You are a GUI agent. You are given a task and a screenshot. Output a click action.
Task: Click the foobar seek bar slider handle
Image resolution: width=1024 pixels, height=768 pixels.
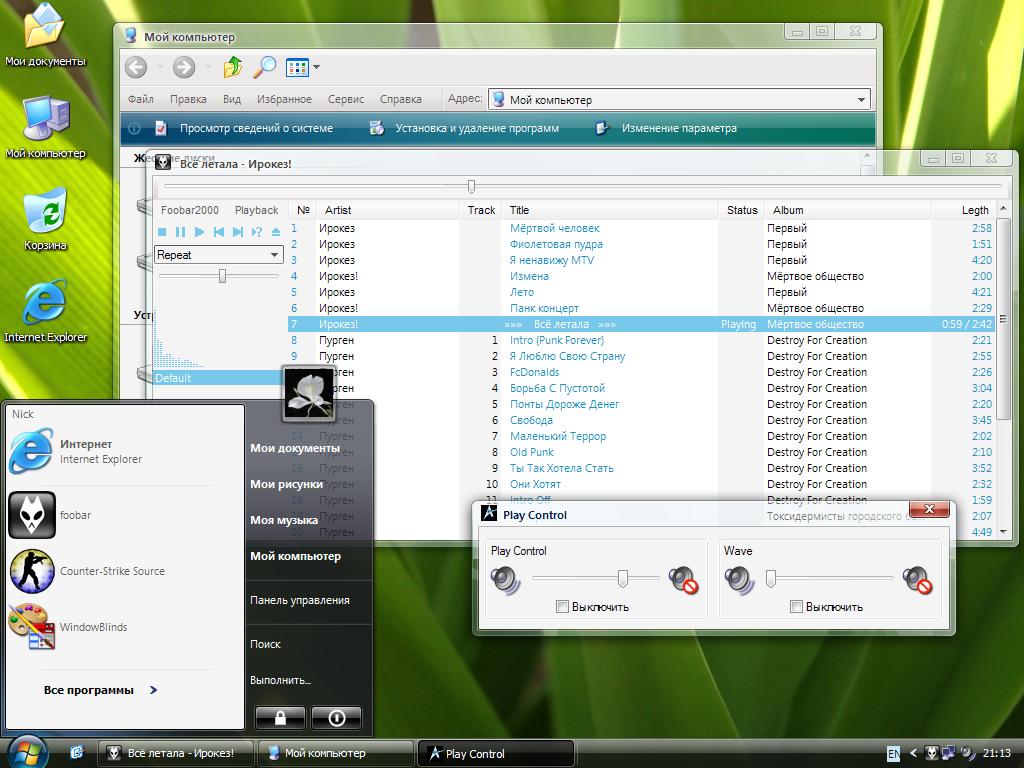pos(471,187)
